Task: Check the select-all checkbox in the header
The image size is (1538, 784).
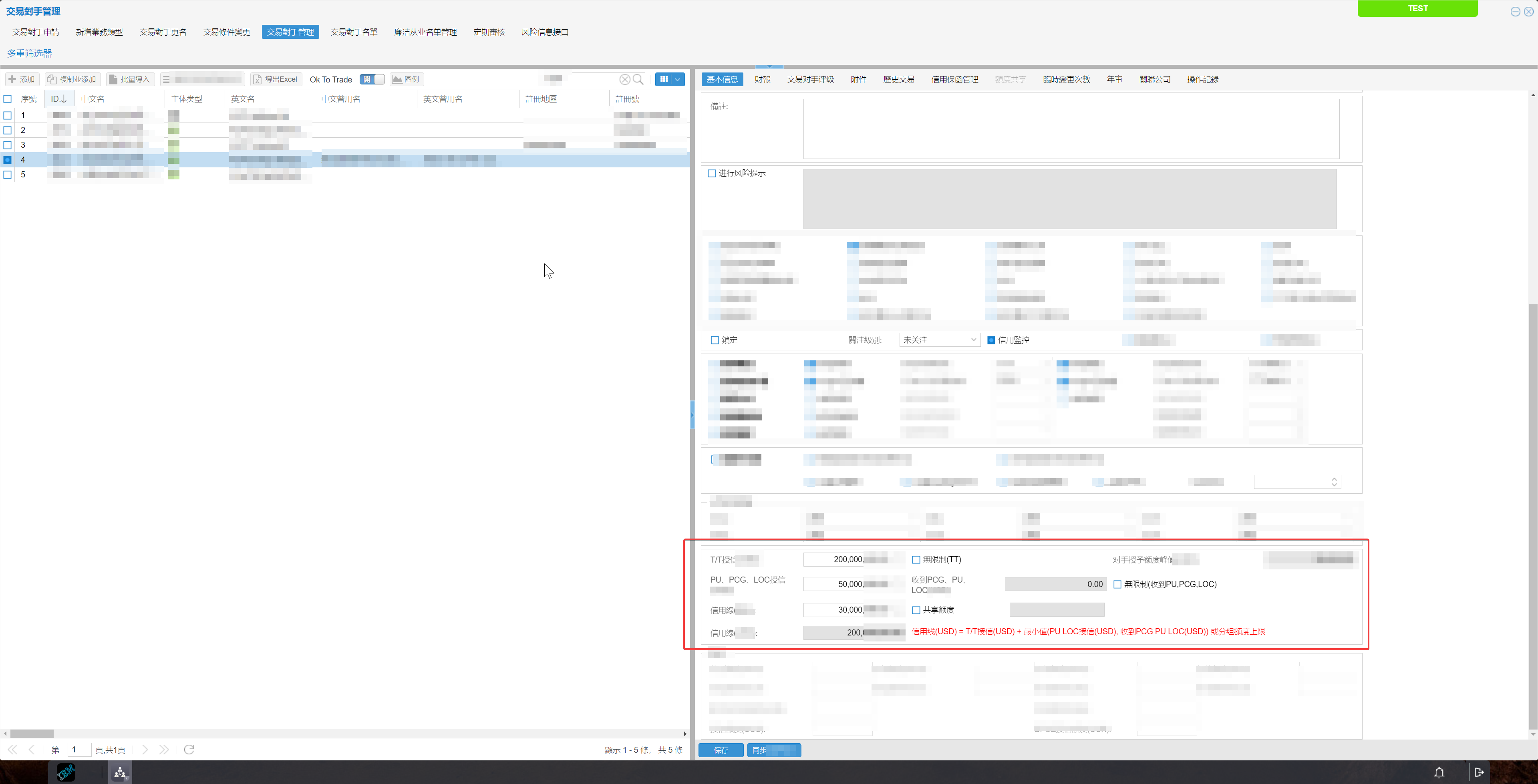Action: click(x=8, y=99)
